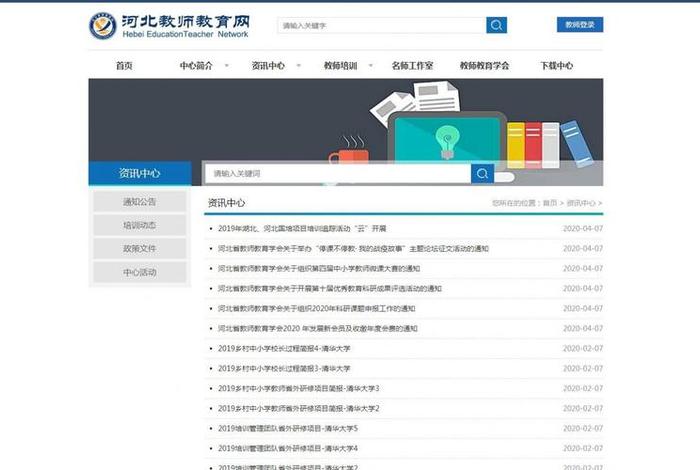Select the blue 资讯中心 sidebar header
This screenshot has width=700, height=470.
pos(140,173)
